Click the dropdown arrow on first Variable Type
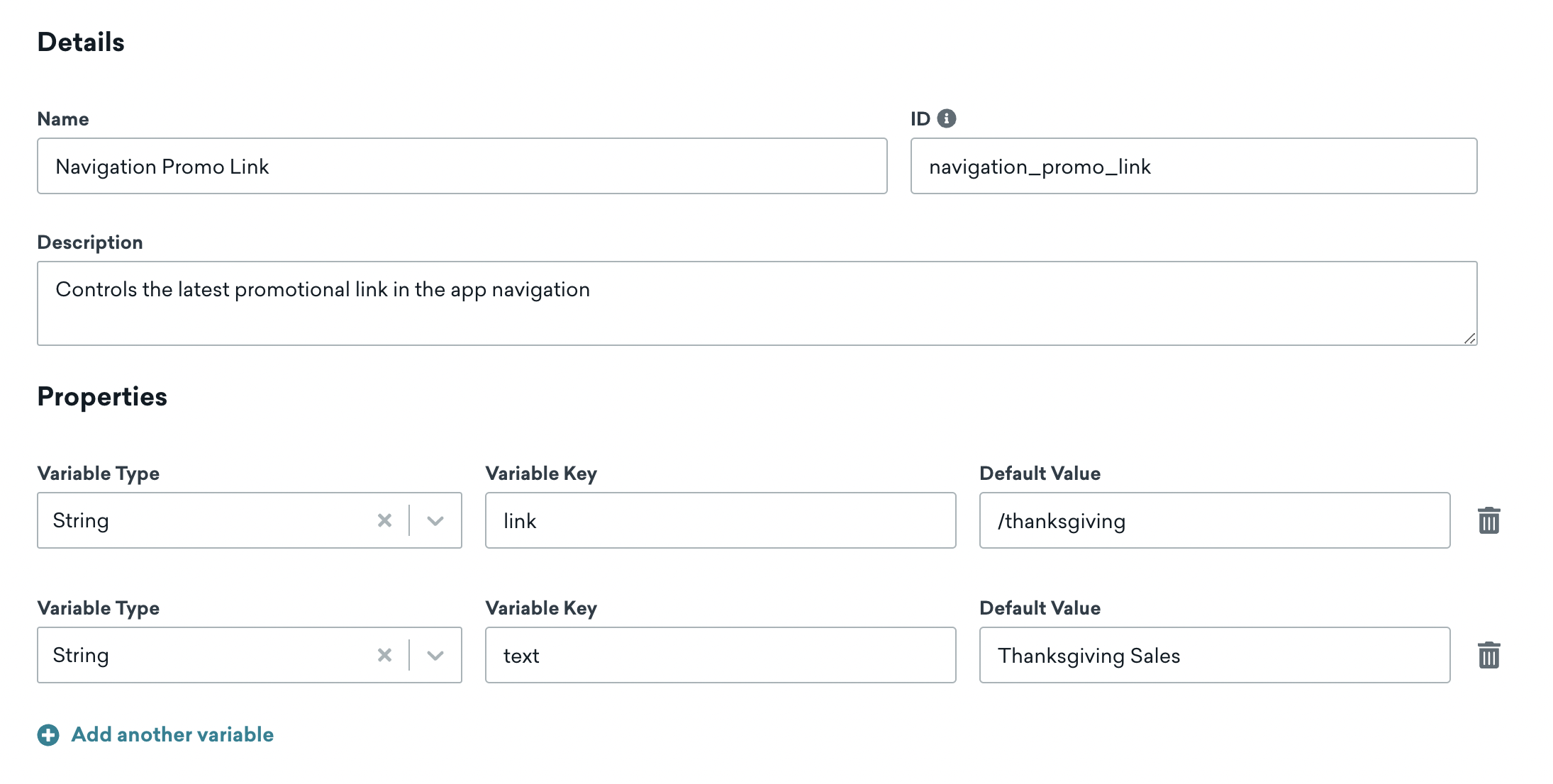1553x784 pixels. point(435,519)
